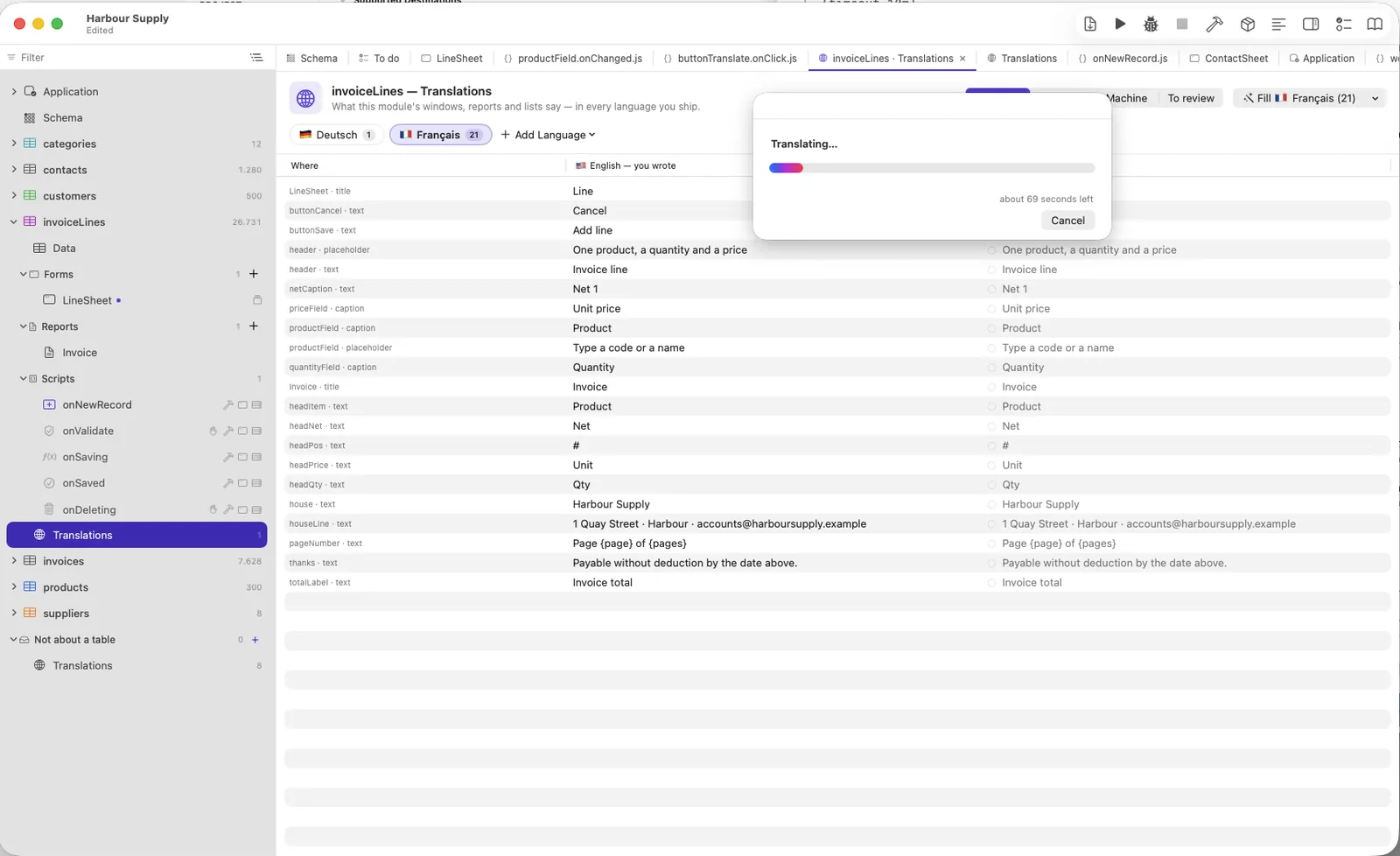Toggle status circle beside French 'Quantity'
The height and width of the screenshot is (856, 1400).
coord(992,368)
